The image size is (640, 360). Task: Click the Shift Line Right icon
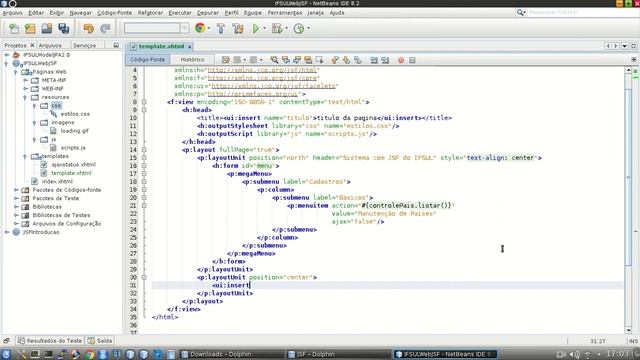[x=385, y=60]
